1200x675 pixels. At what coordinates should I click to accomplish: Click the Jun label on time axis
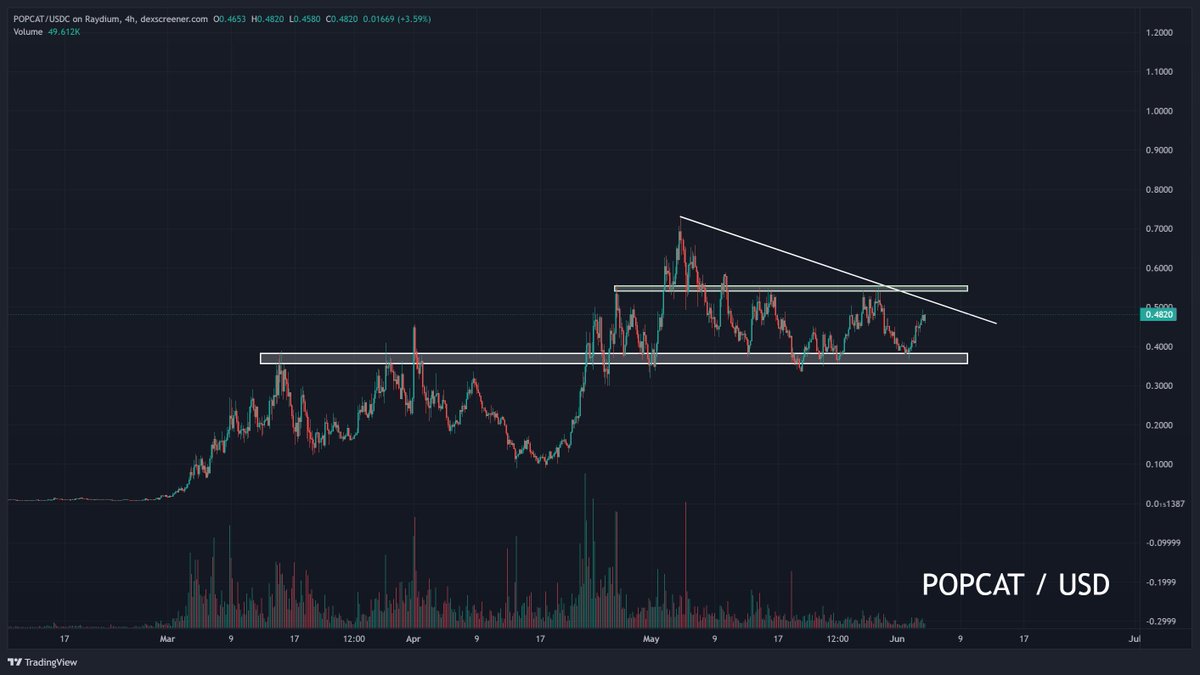[897, 638]
